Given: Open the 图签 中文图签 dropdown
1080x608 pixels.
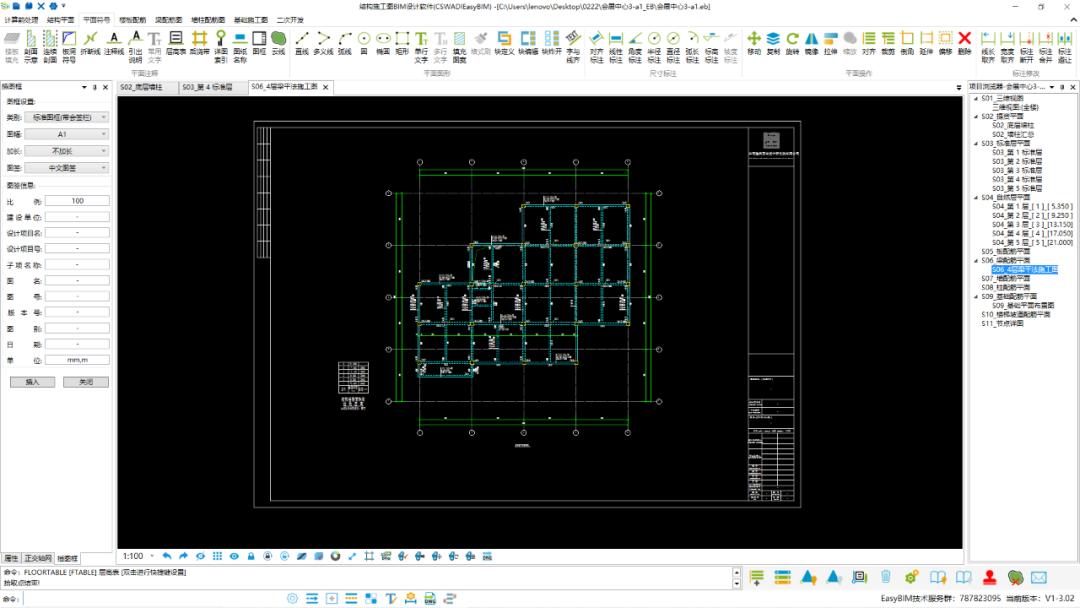Looking at the screenshot, I should pos(76,168).
